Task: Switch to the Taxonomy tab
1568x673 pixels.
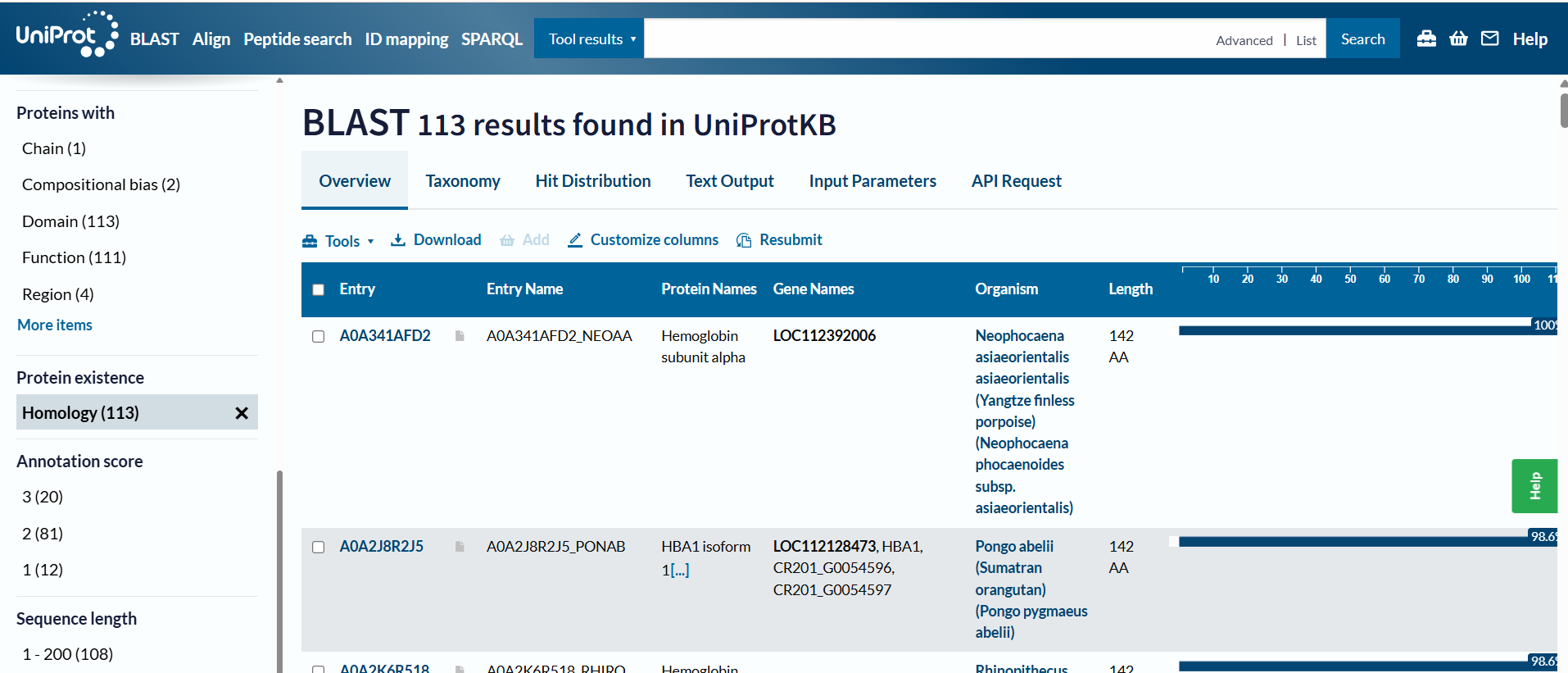Action: click(x=462, y=181)
